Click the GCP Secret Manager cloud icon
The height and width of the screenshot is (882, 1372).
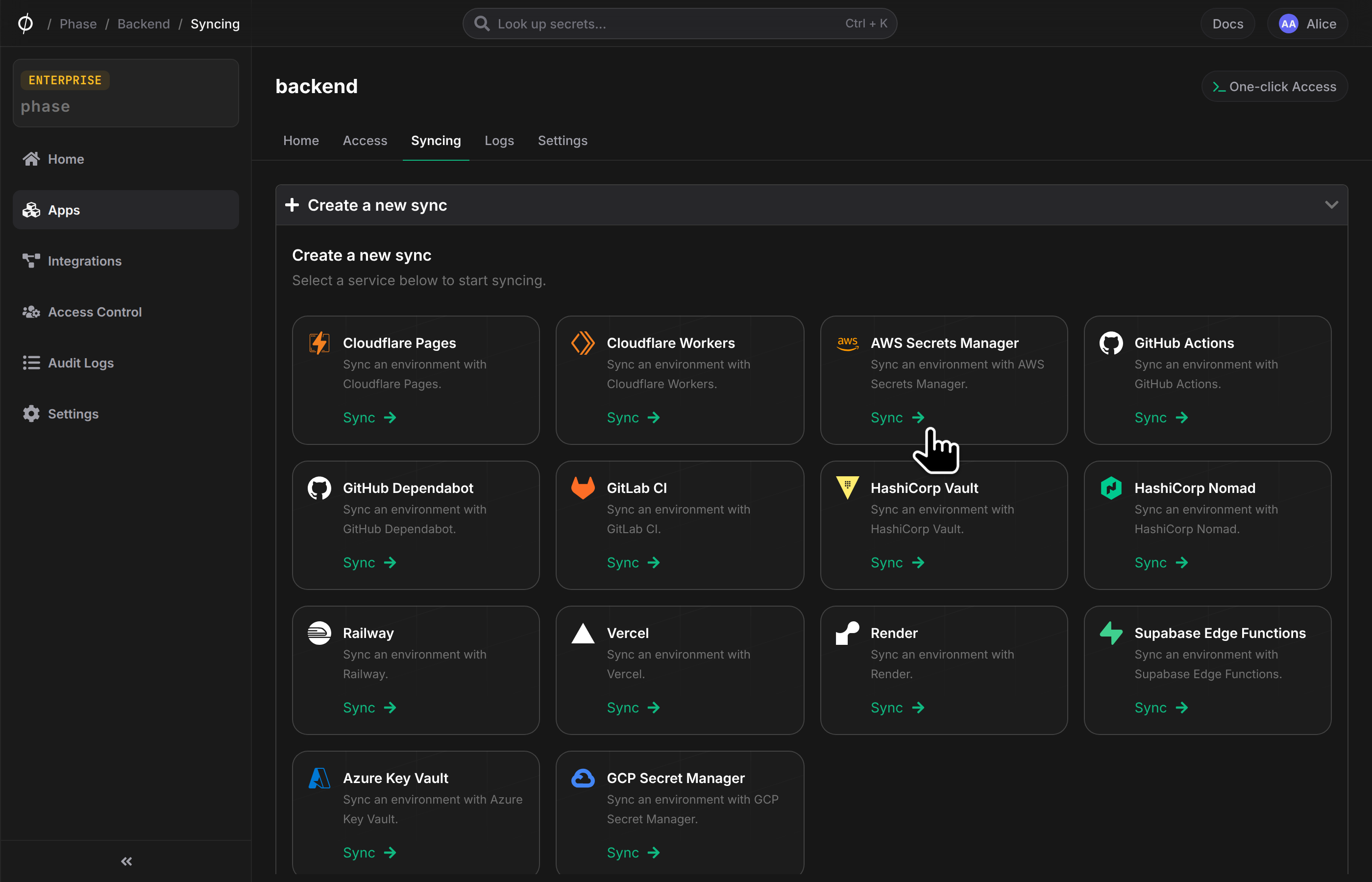coord(583,778)
